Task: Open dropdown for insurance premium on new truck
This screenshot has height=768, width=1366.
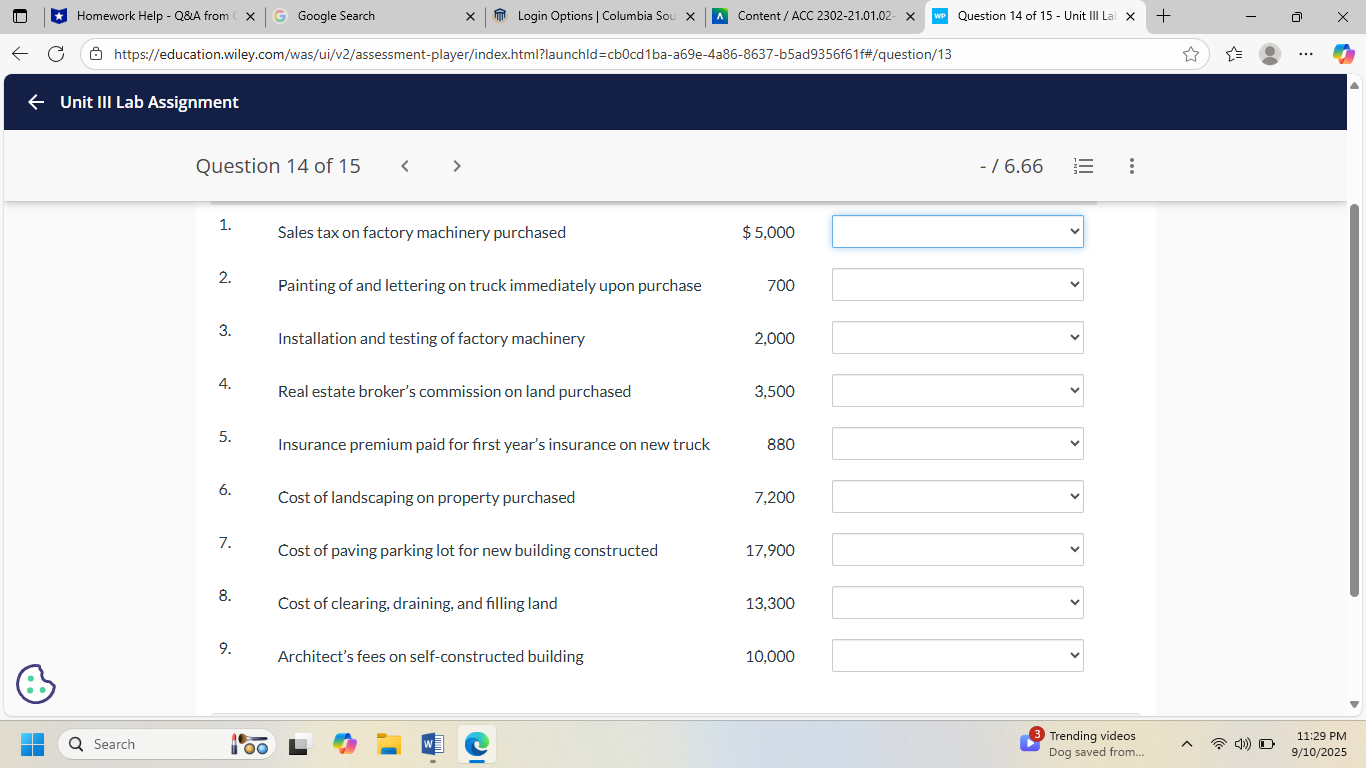Action: point(958,444)
